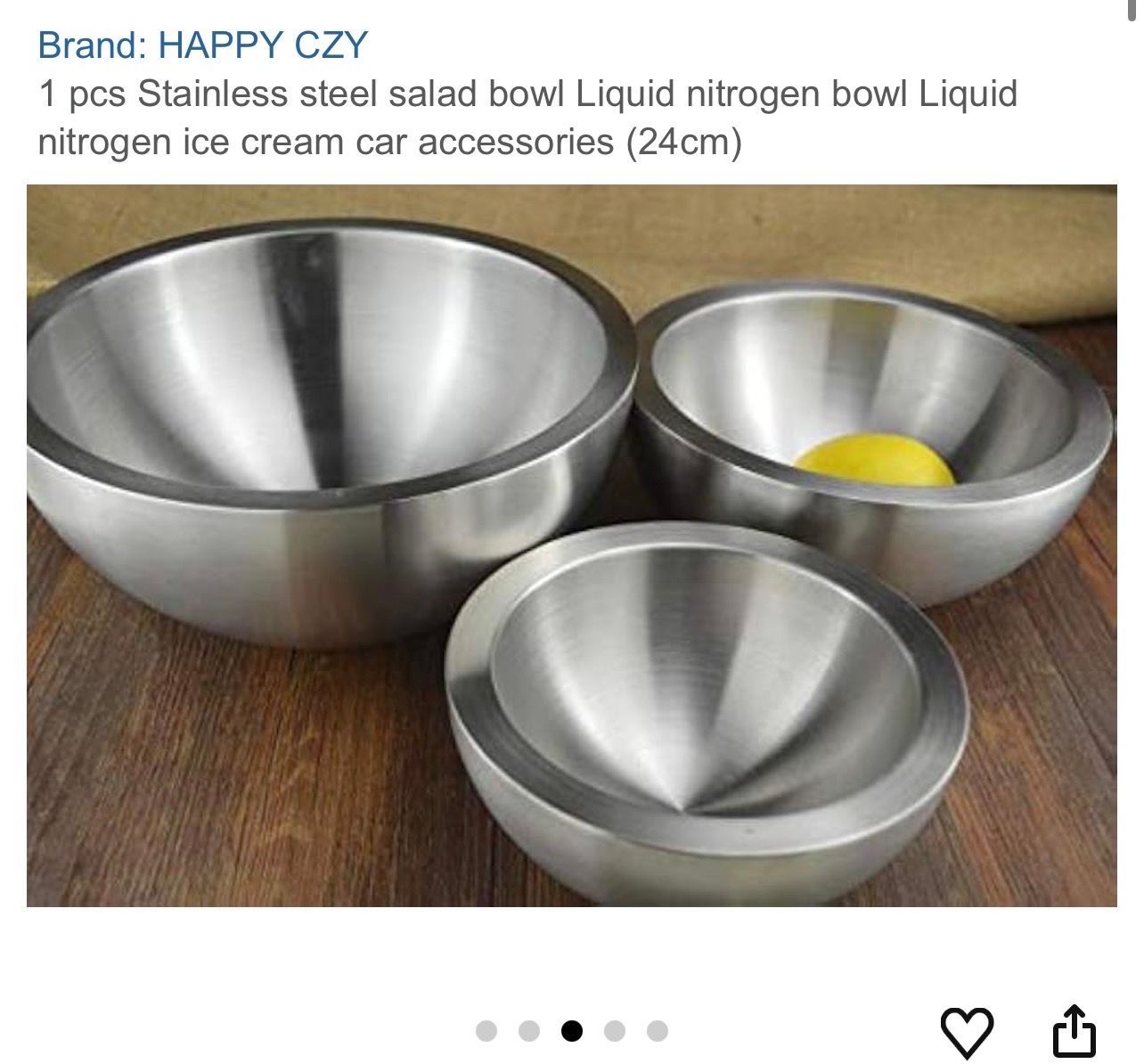Image resolution: width=1144 pixels, height=1064 pixels.
Task: Click the "(24cm)" size text in title
Action: click(683, 142)
